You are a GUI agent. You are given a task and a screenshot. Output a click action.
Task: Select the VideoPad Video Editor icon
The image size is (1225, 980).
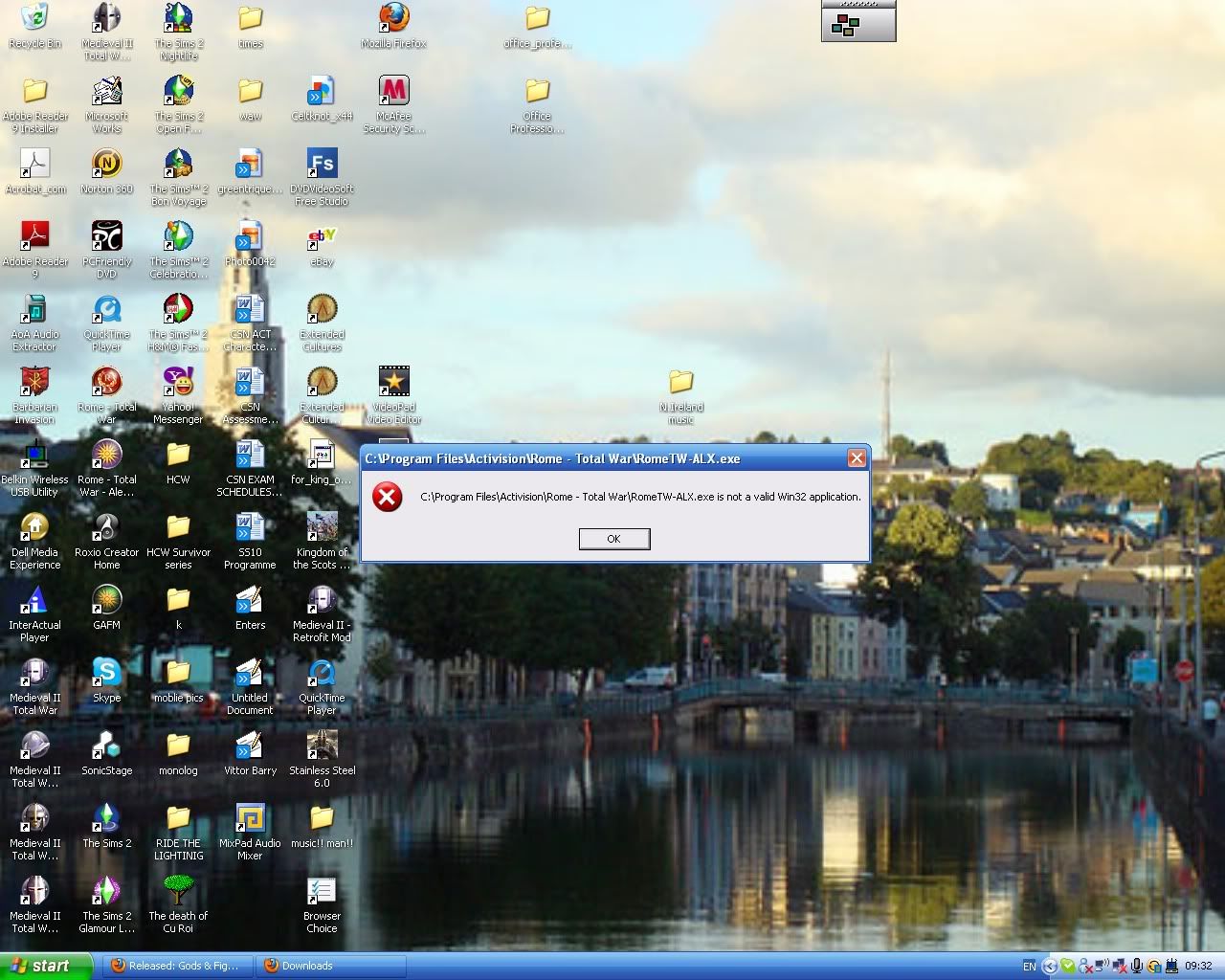pos(393,383)
